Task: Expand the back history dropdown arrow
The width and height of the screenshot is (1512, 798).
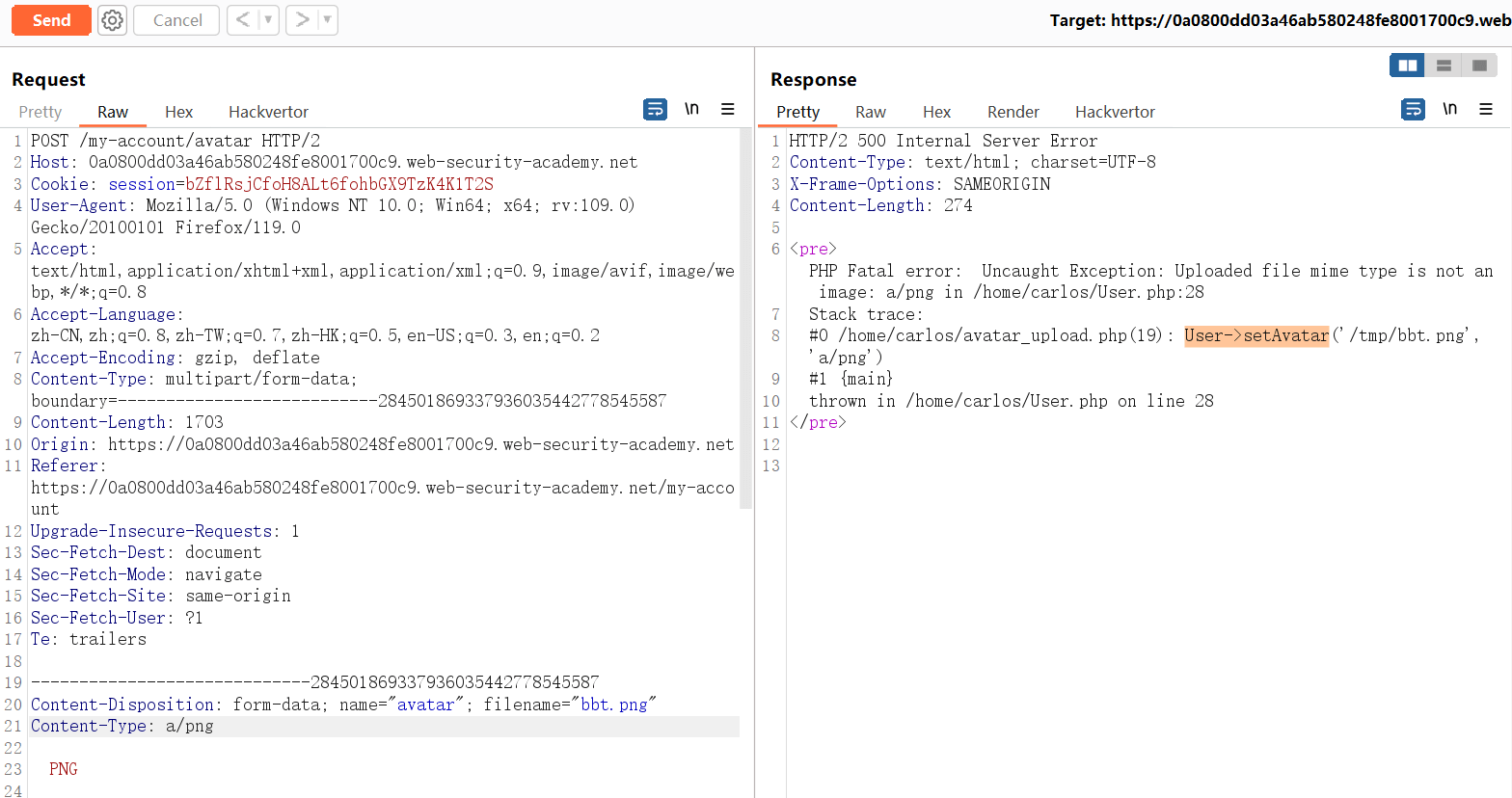Action: [268, 20]
